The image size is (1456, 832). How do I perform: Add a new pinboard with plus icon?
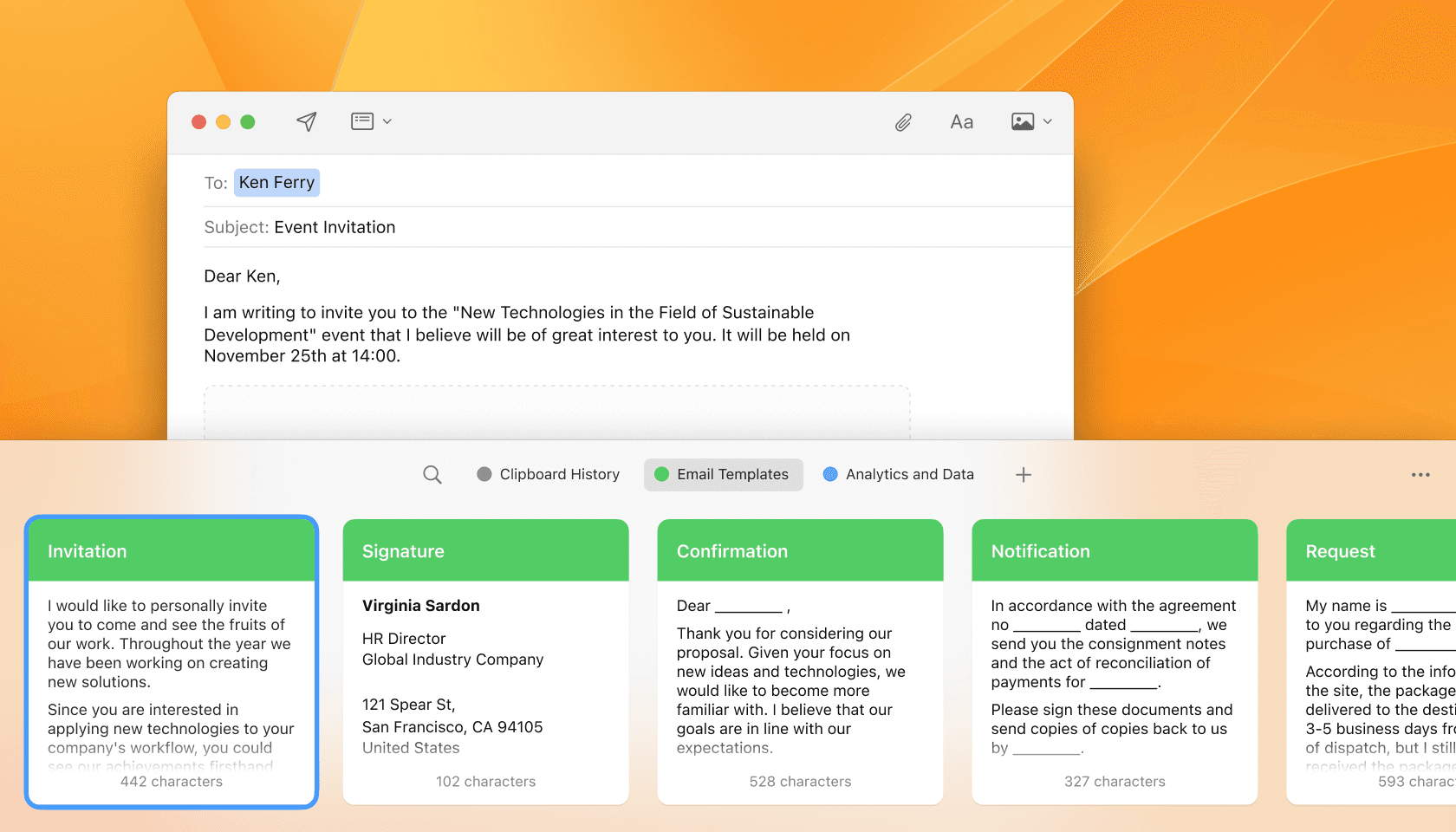[1024, 475]
